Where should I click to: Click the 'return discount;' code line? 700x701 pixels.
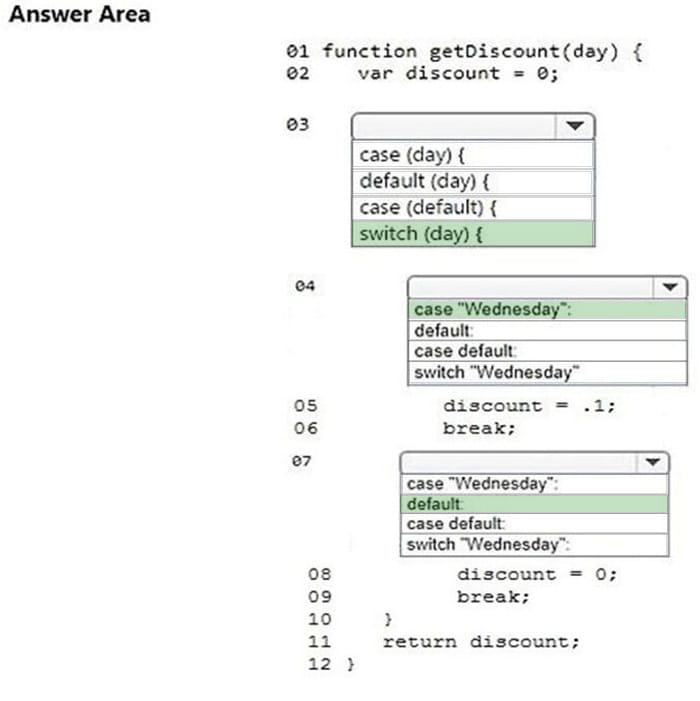pyautogui.click(x=480, y=642)
